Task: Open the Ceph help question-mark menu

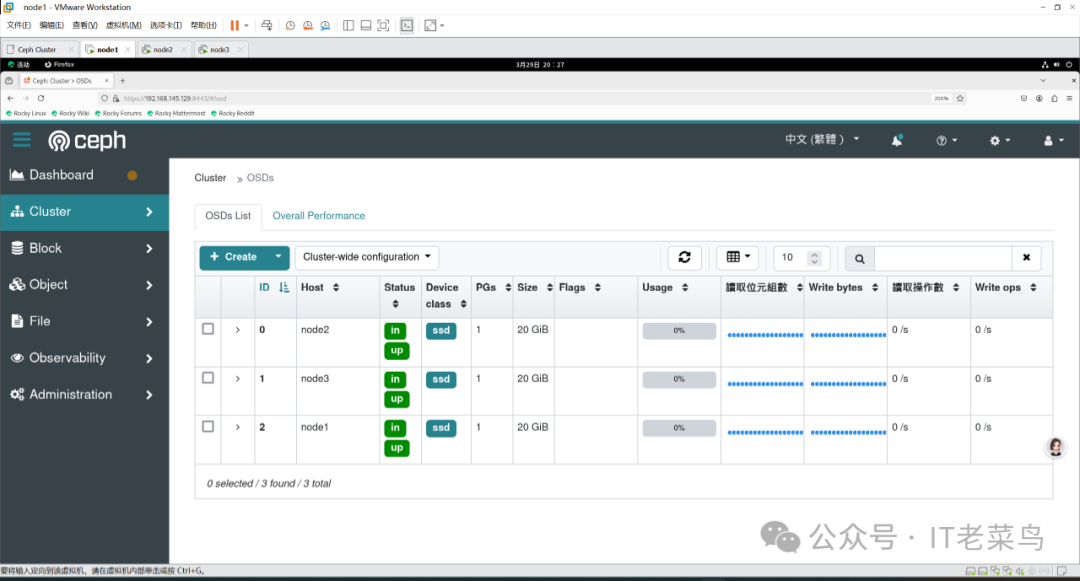Action: (946, 140)
